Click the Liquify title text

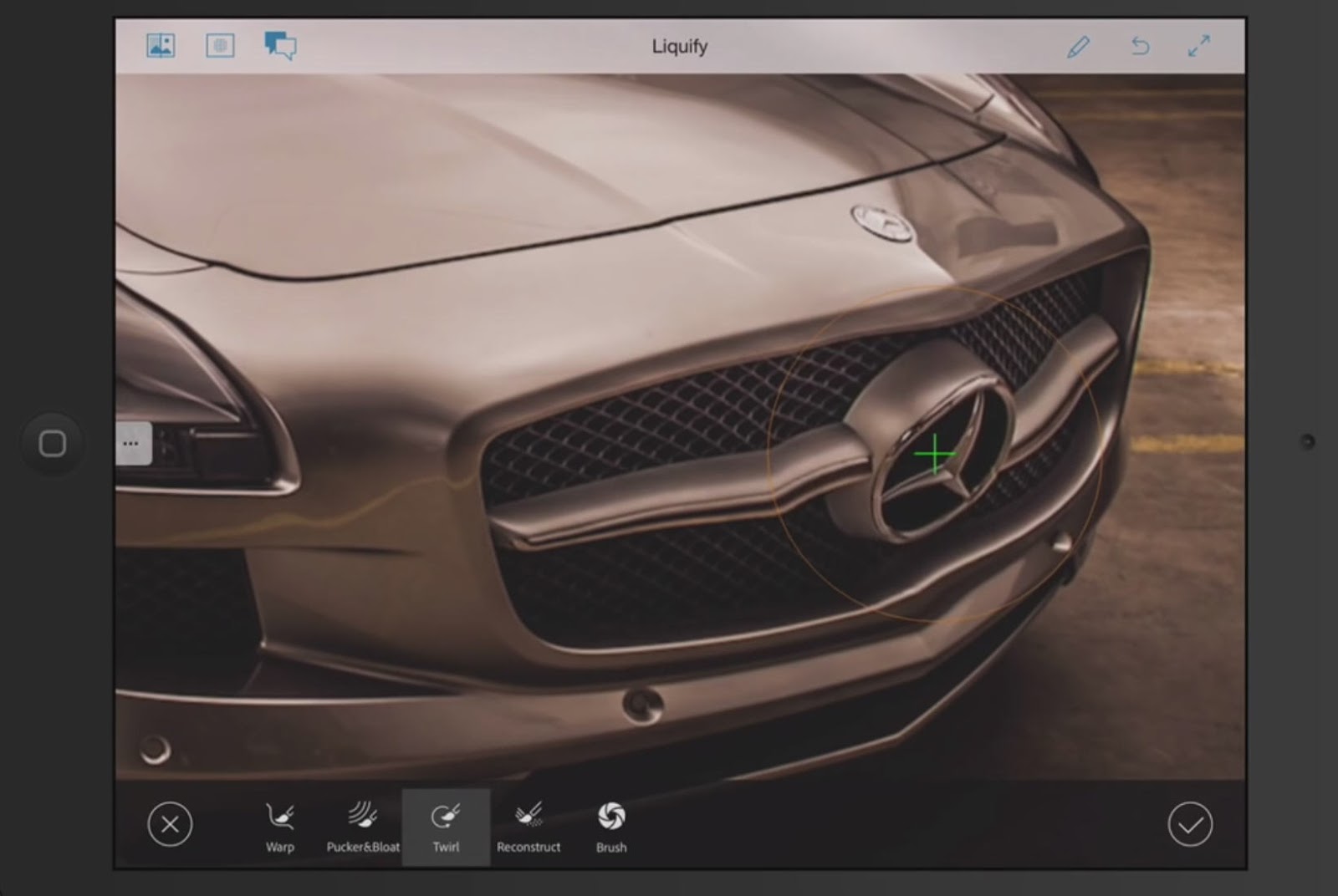point(680,47)
